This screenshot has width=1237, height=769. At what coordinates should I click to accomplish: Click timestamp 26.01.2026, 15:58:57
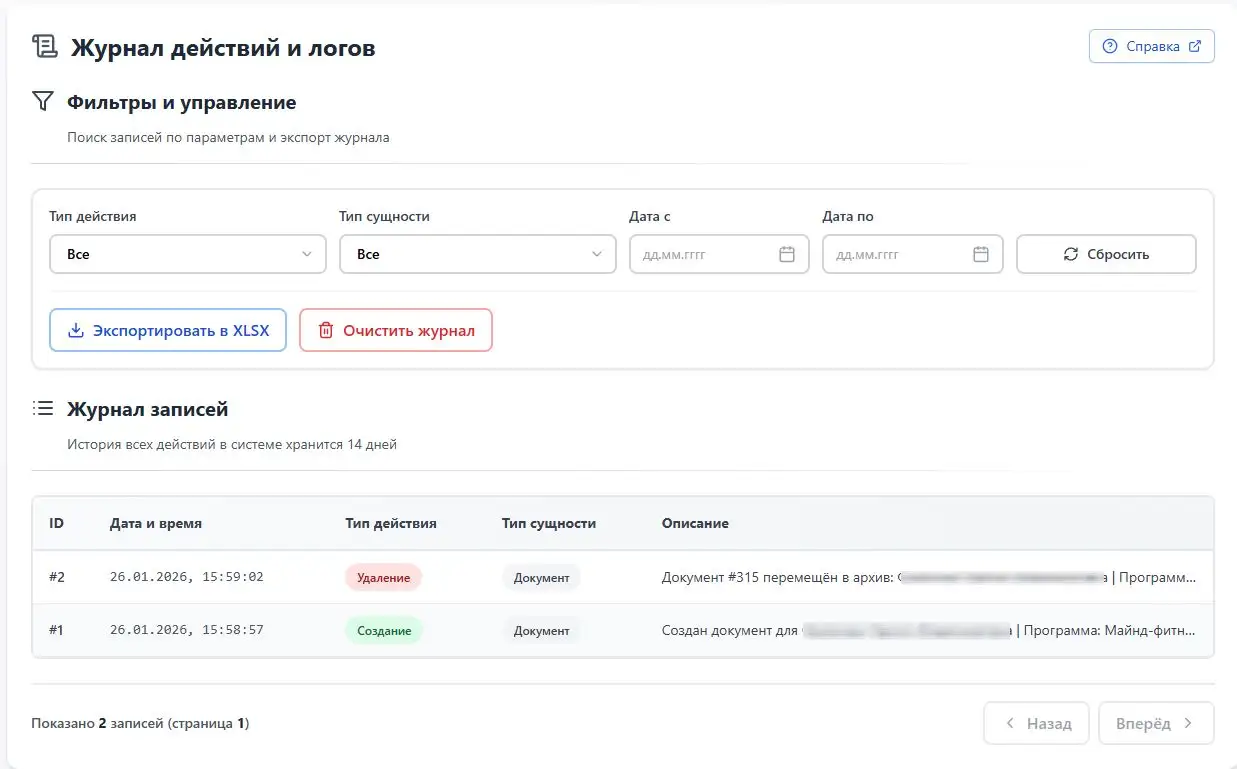click(x=187, y=630)
